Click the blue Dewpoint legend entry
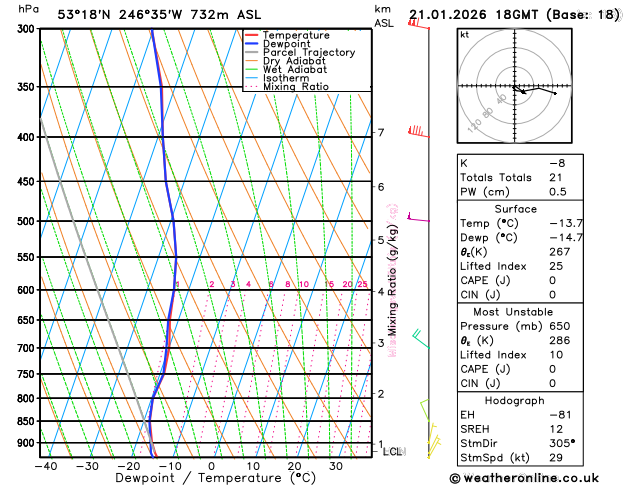The width and height of the screenshot is (629, 486). tap(278, 44)
